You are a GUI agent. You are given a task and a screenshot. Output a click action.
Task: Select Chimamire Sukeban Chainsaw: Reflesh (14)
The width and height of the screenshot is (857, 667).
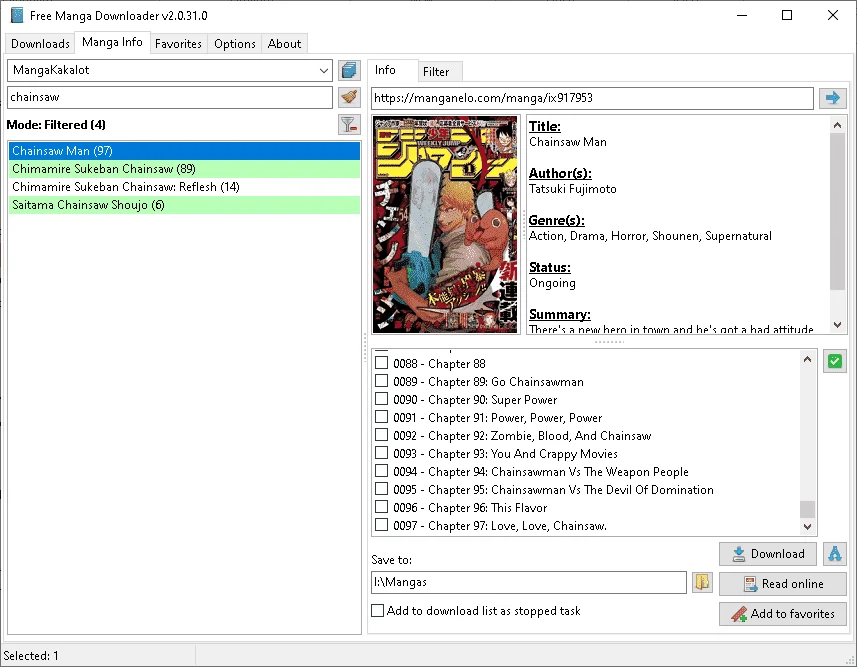[x=184, y=187]
